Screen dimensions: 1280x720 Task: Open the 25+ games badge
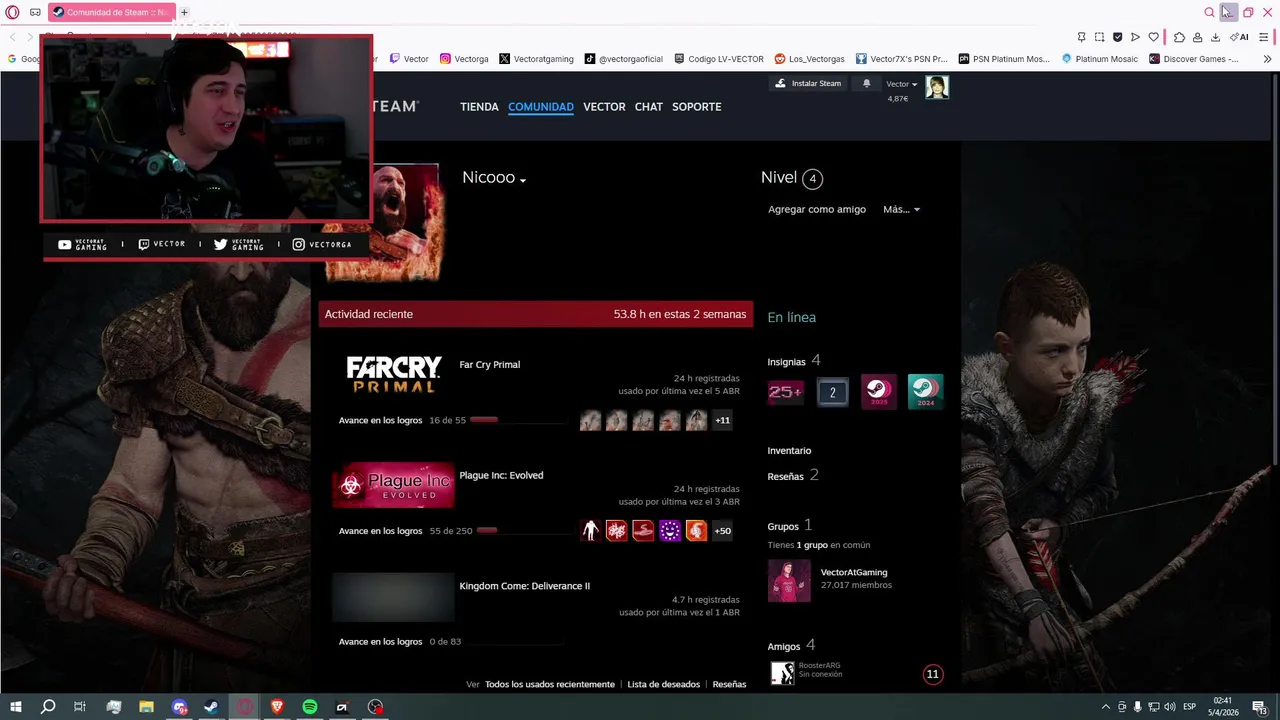[785, 392]
